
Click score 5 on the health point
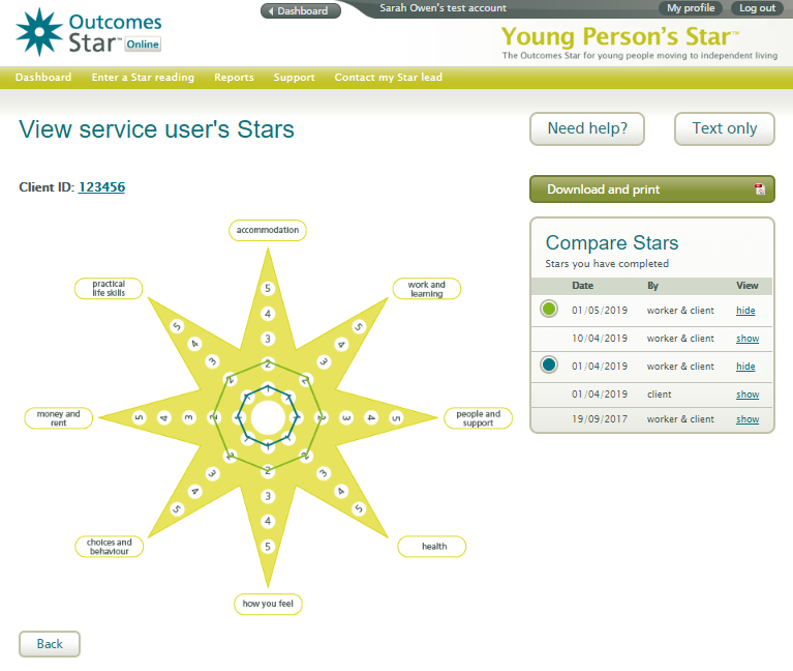coord(359,509)
